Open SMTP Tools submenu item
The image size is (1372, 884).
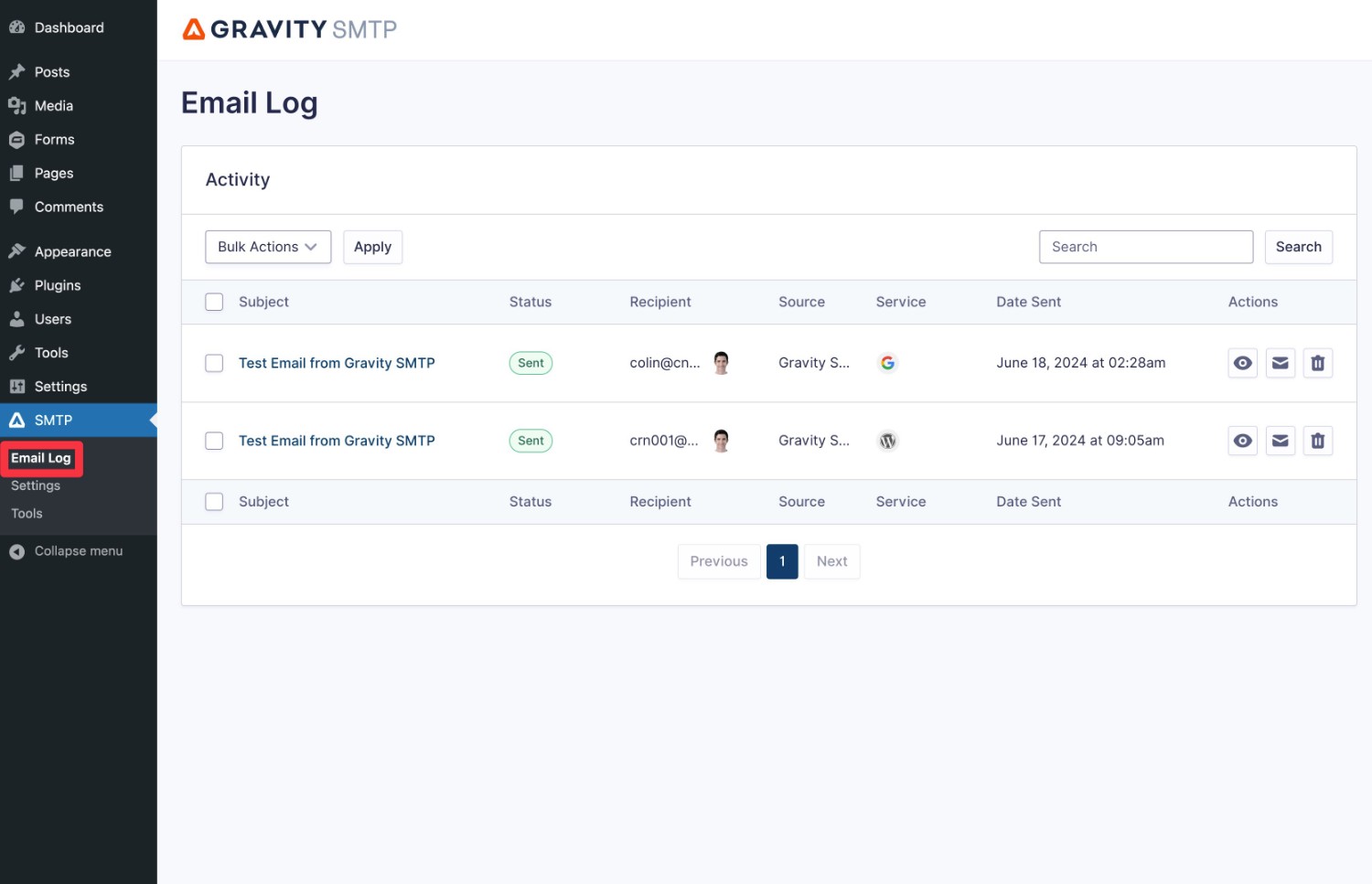pyautogui.click(x=27, y=514)
